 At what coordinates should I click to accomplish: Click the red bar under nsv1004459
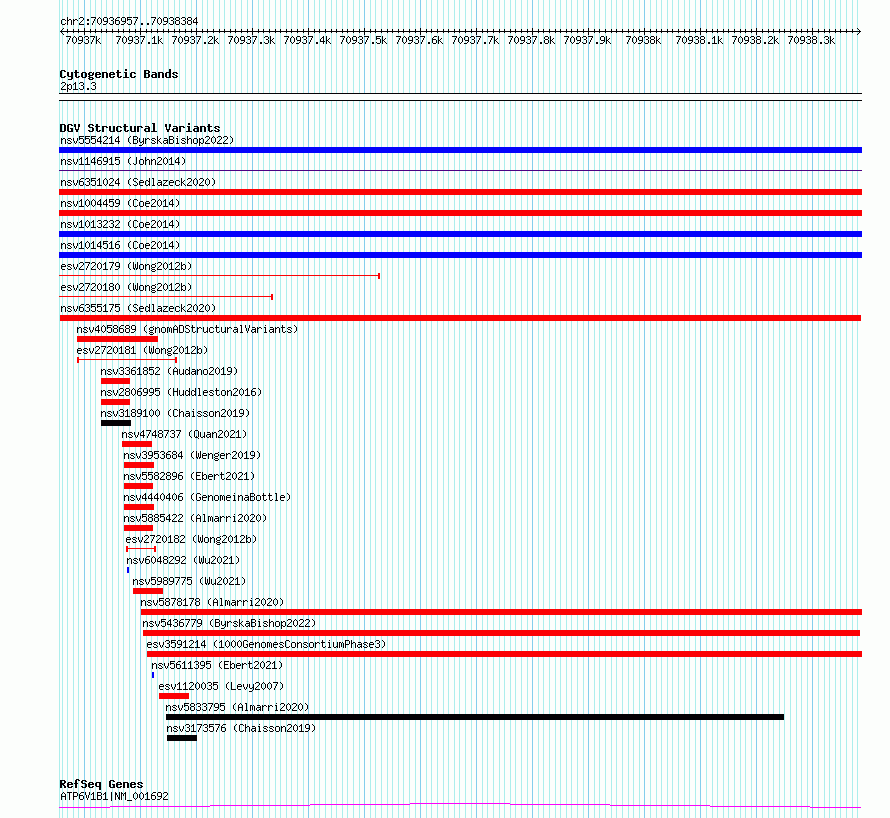(460, 213)
